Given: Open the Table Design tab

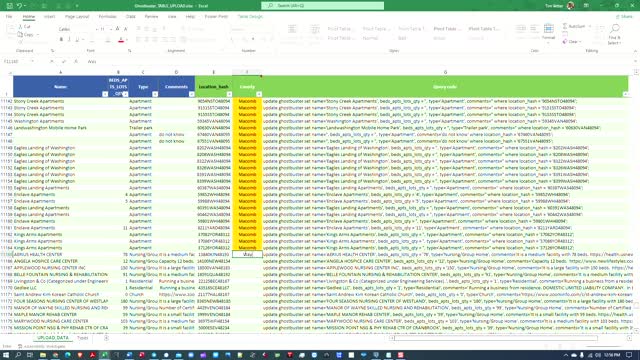Looking at the screenshot, I should coord(250,17).
